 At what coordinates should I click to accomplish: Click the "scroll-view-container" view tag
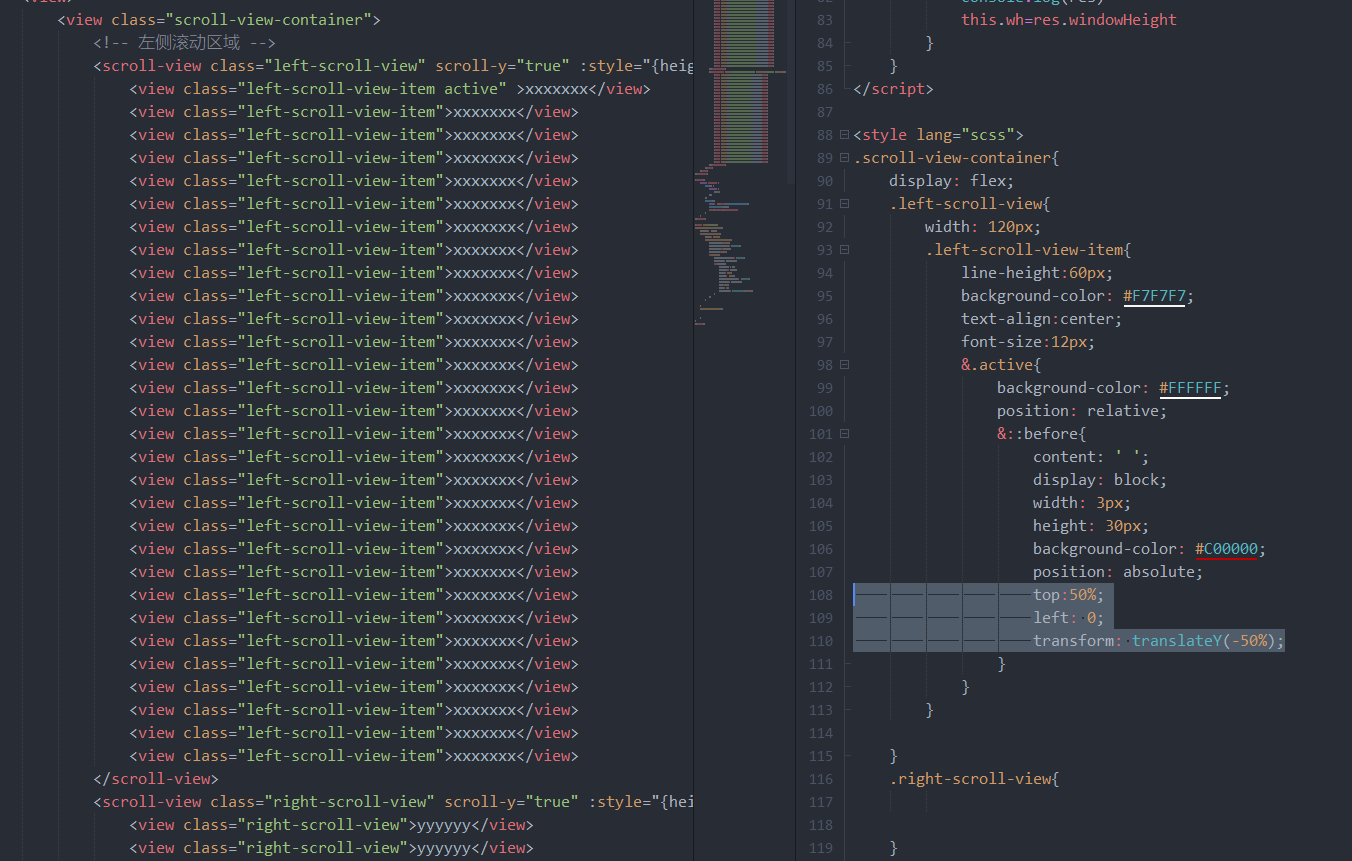pos(219,20)
